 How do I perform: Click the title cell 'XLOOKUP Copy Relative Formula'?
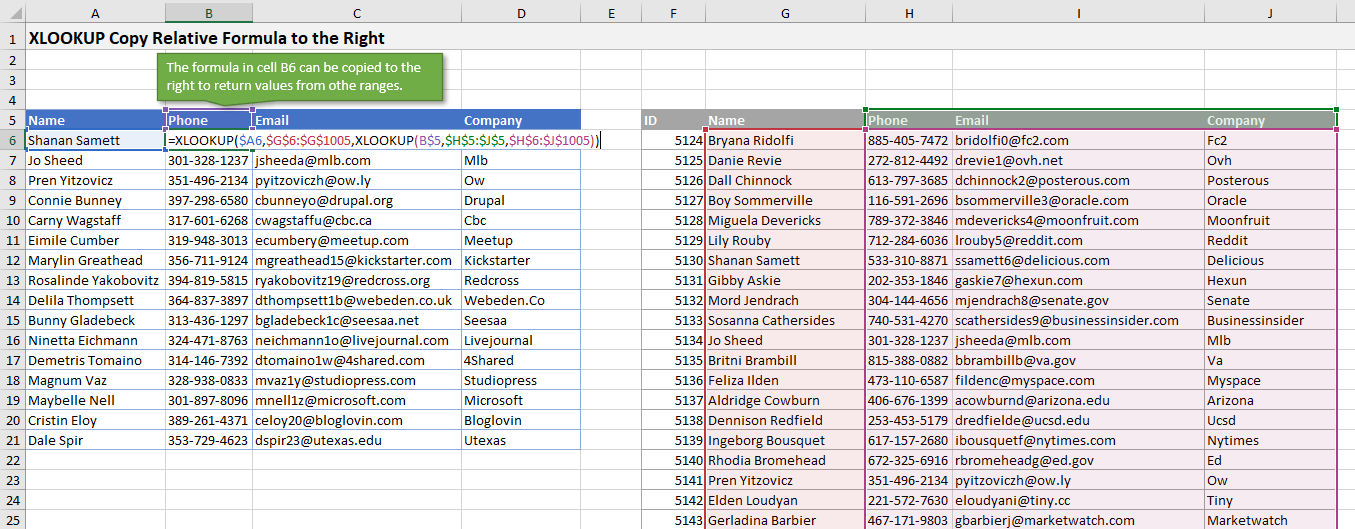(206, 38)
